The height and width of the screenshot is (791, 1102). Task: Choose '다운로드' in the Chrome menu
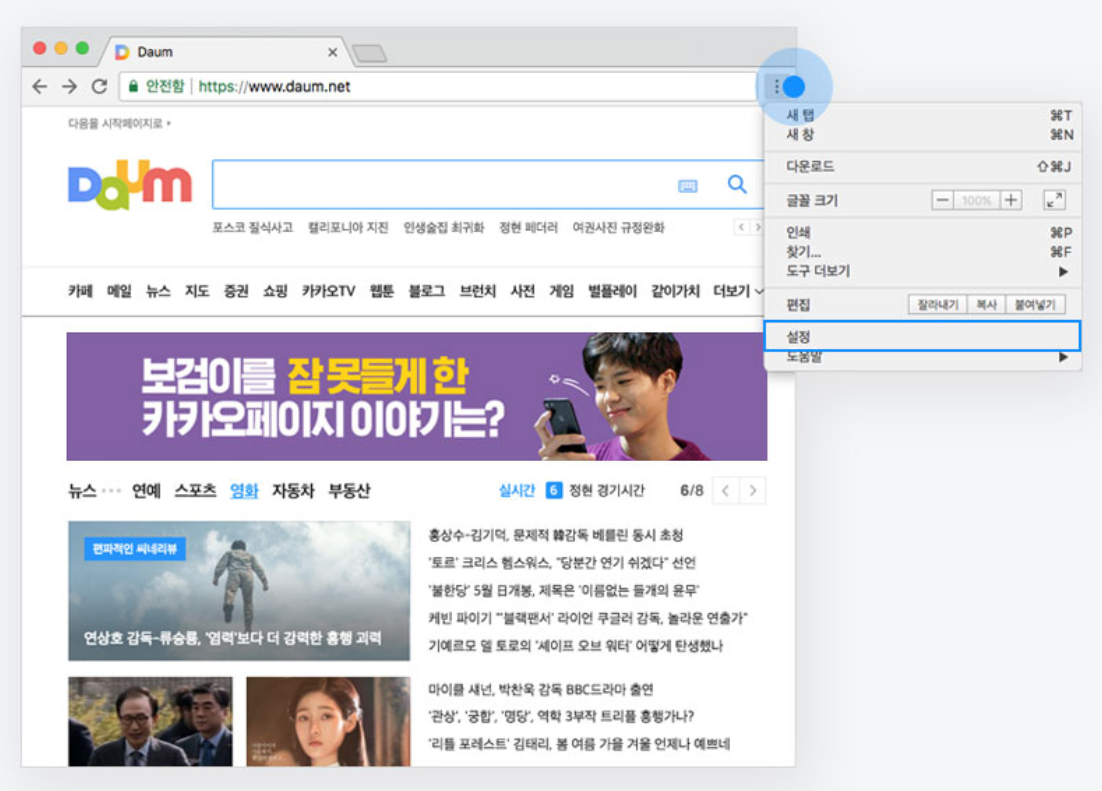(922, 167)
